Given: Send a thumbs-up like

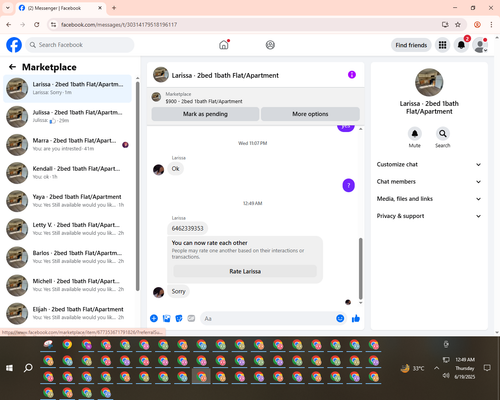Looking at the screenshot, I should click(x=356, y=318).
